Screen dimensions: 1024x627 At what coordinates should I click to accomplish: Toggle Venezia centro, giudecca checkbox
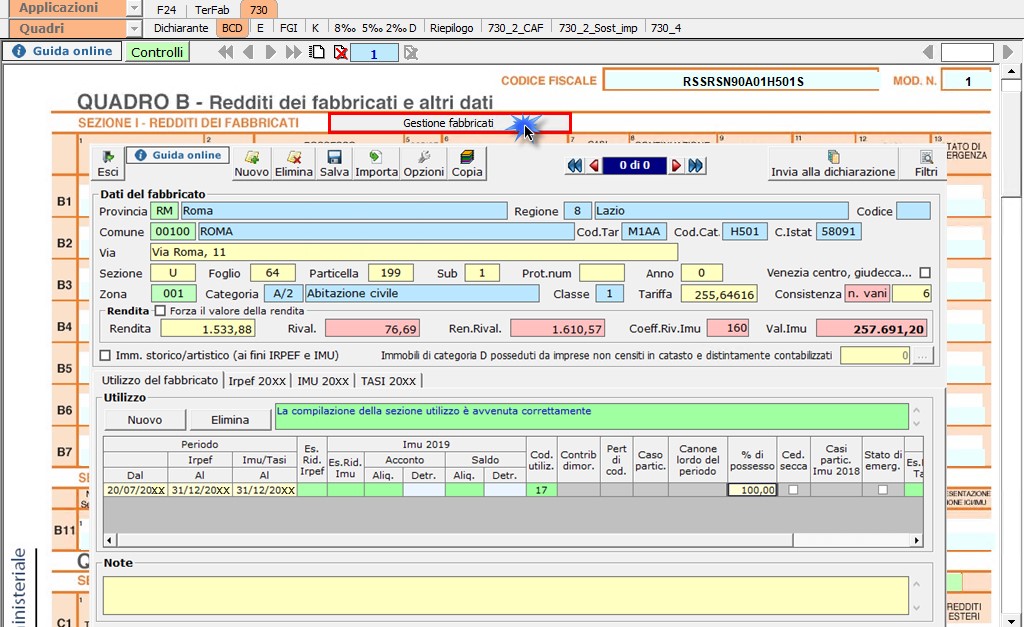(x=925, y=272)
